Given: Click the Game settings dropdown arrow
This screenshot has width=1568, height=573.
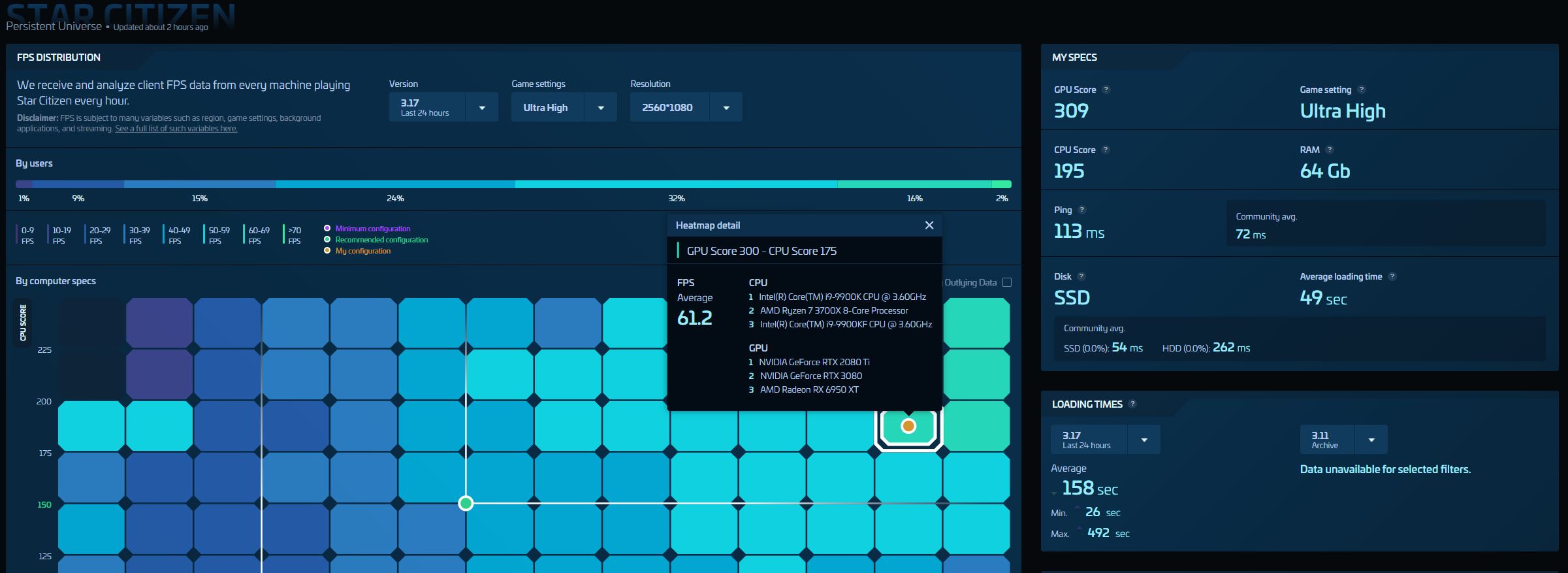Looking at the screenshot, I should point(601,108).
